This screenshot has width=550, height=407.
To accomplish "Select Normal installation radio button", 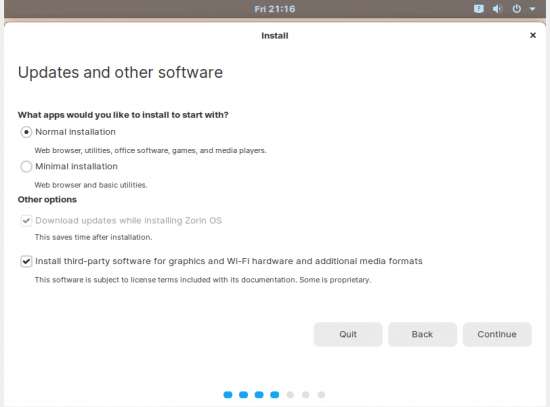I will 26,132.
